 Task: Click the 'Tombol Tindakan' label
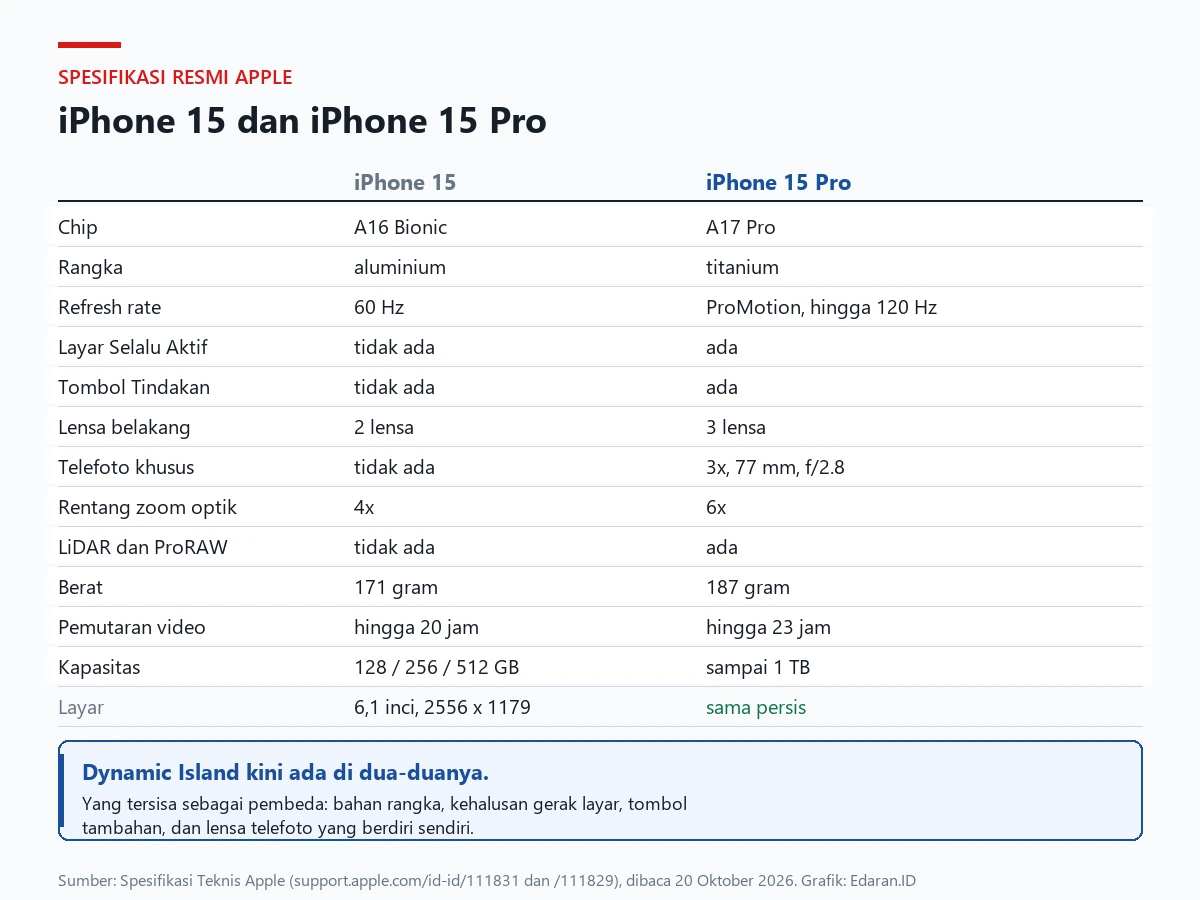click(x=134, y=387)
